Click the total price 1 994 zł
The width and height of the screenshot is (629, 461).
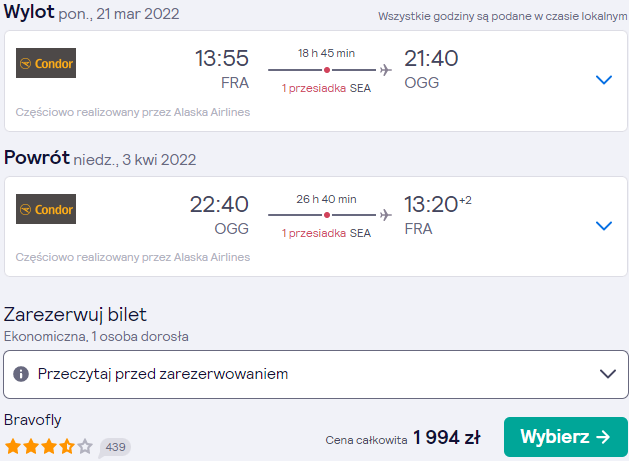tap(446, 437)
